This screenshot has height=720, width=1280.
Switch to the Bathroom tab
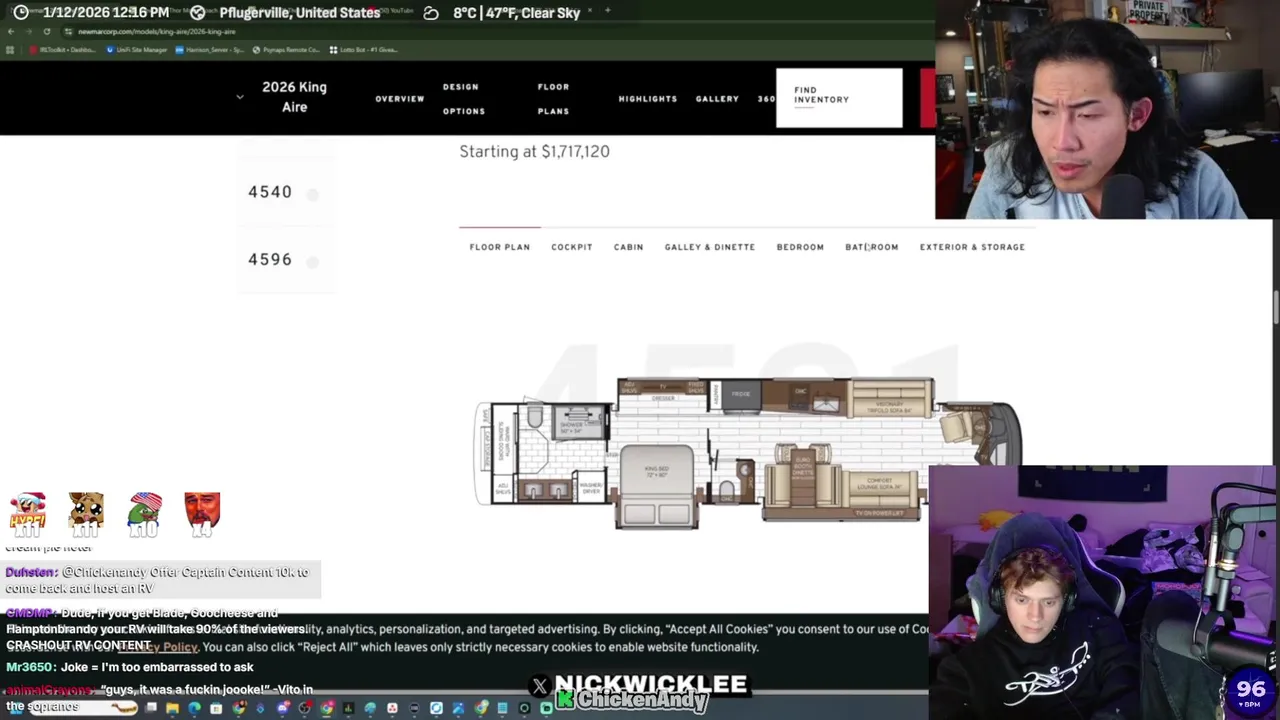tap(872, 247)
